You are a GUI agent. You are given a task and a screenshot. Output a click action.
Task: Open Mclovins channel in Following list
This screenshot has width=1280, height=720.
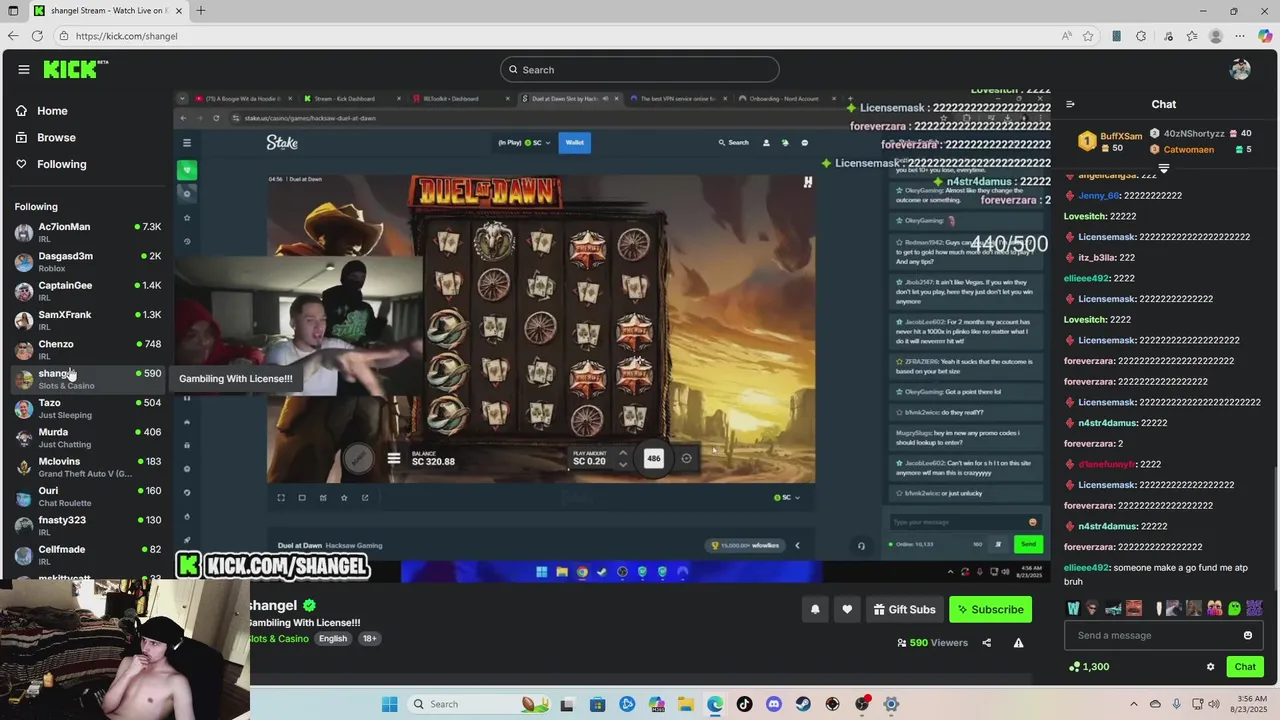point(88,467)
